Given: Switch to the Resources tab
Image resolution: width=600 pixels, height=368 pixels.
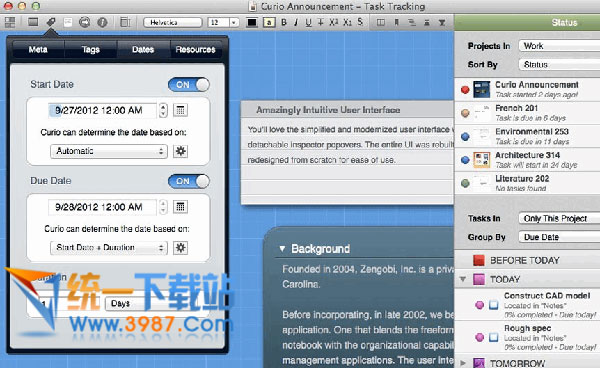Looking at the screenshot, I should 196,49.
